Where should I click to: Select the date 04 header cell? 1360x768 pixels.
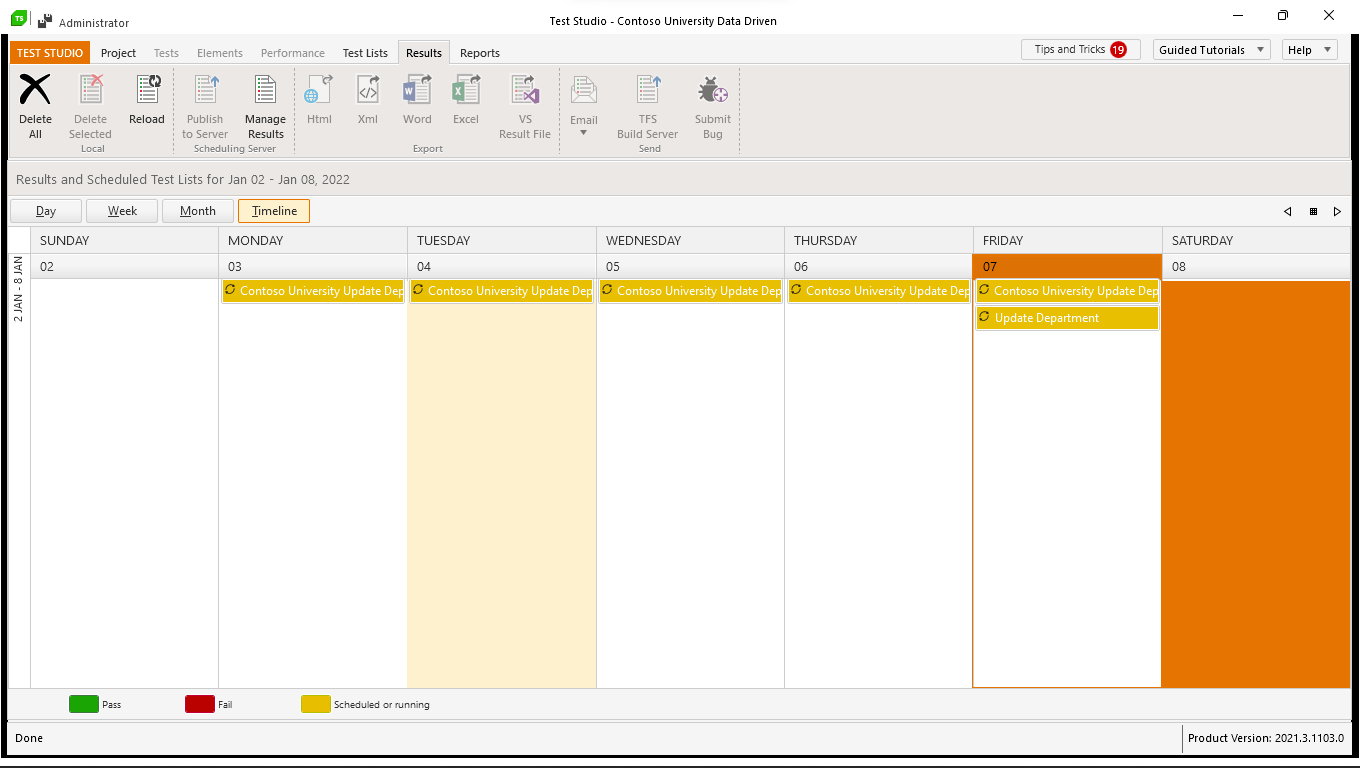[x=502, y=267]
